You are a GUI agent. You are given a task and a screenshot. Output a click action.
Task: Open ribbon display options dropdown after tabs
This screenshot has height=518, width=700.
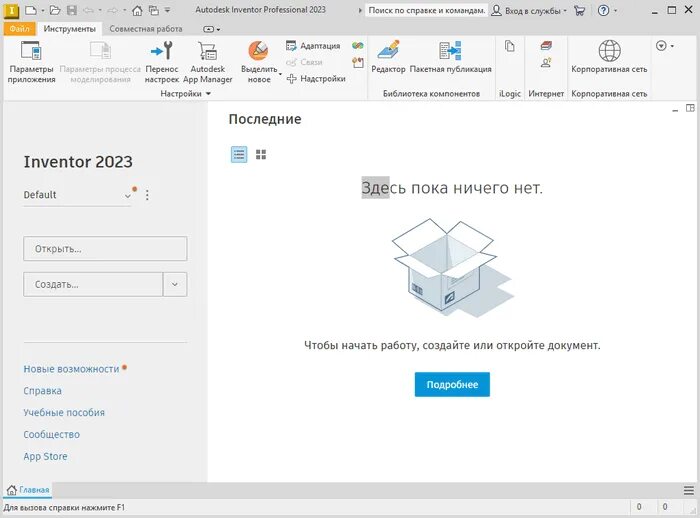pyautogui.click(x=212, y=29)
